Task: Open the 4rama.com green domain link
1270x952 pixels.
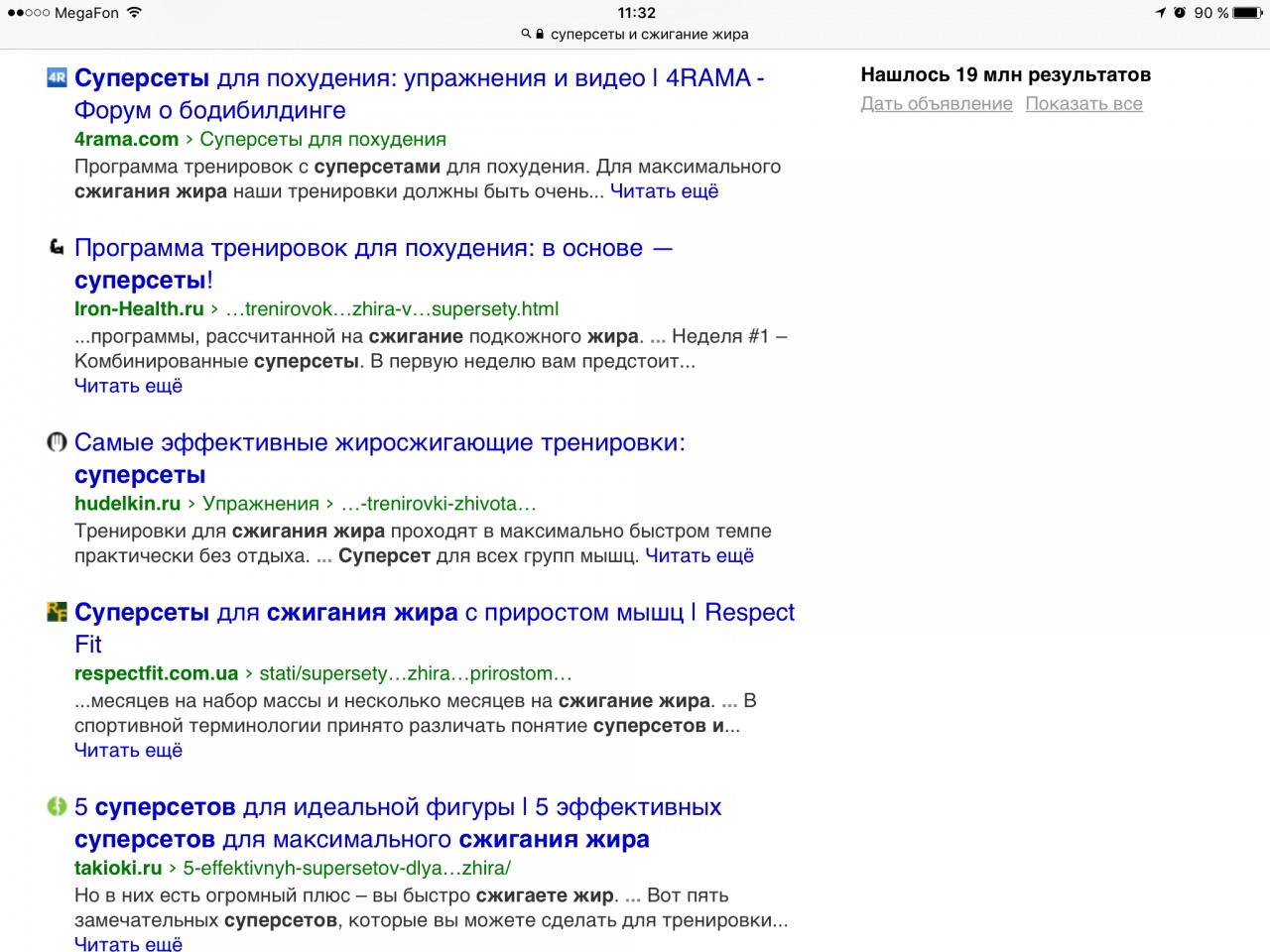Action: (126, 140)
